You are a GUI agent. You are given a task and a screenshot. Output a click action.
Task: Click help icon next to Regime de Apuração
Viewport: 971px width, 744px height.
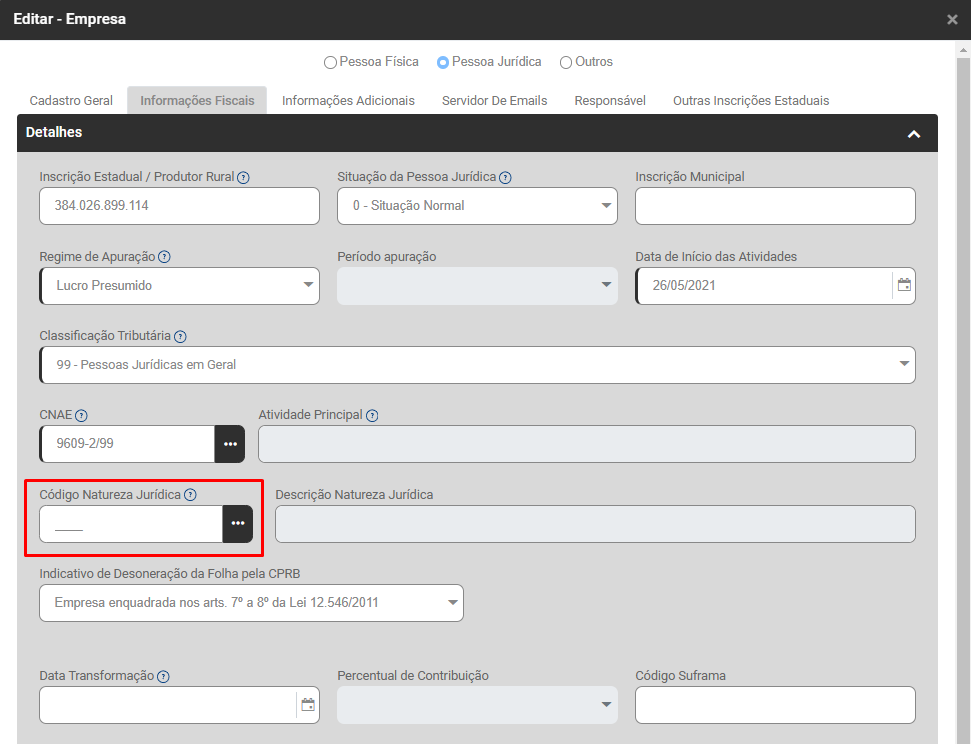[164, 257]
